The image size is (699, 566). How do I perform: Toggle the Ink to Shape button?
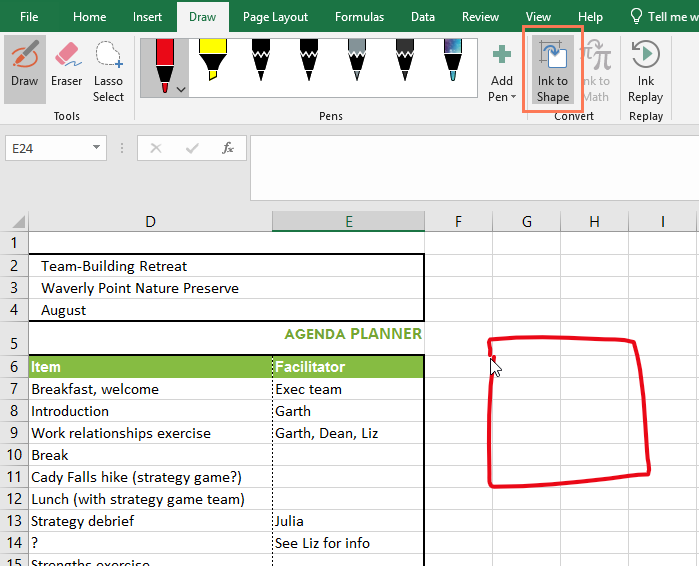pos(553,70)
